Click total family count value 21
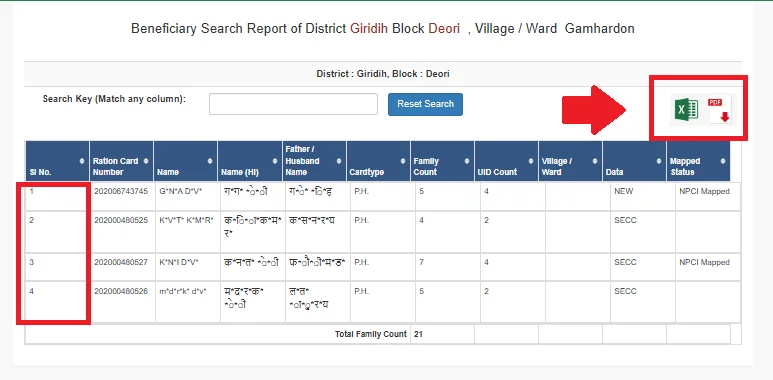The width and height of the screenshot is (773, 380). (419, 334)
